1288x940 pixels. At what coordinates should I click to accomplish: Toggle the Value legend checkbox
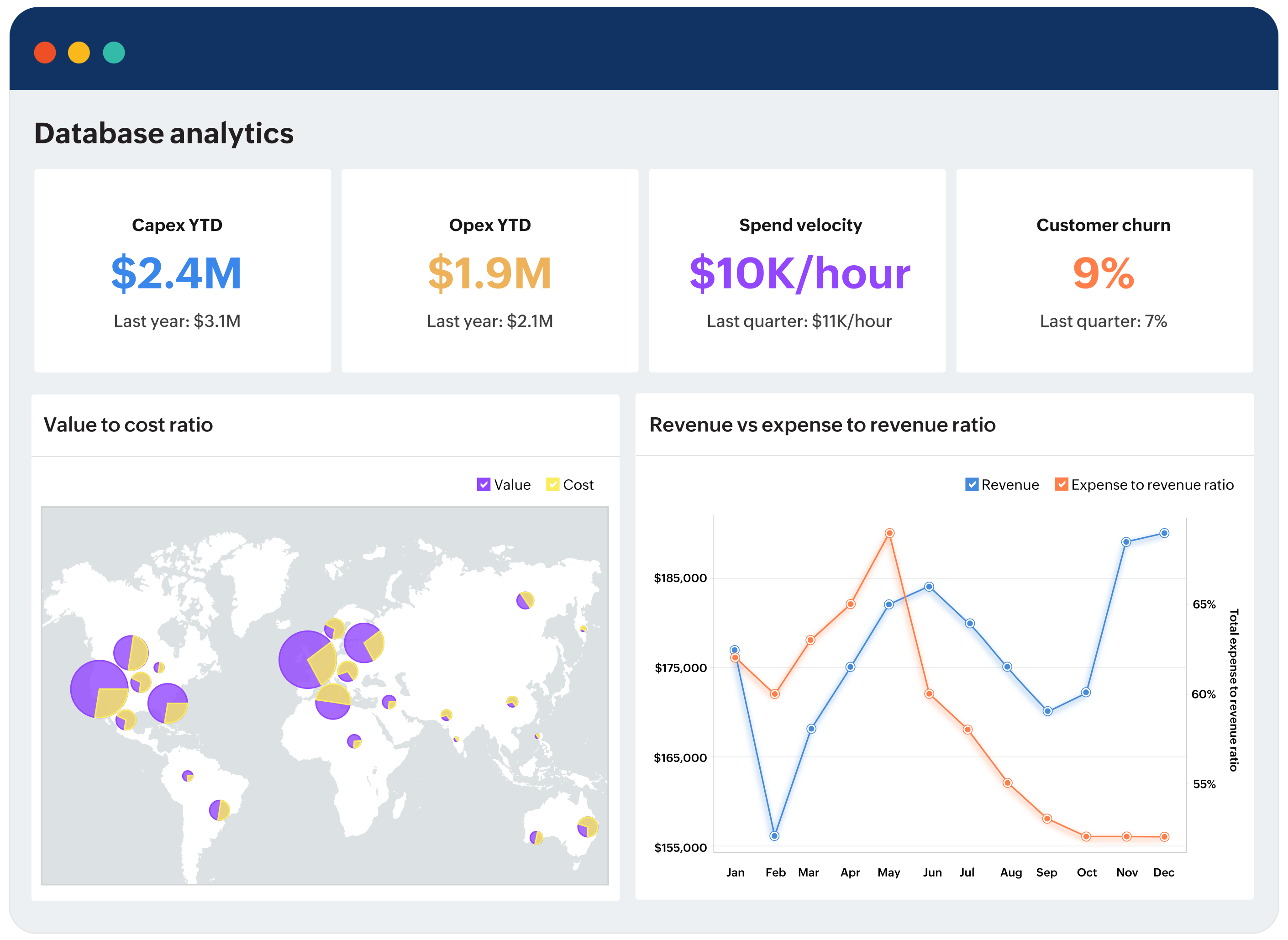click(483, 484)
